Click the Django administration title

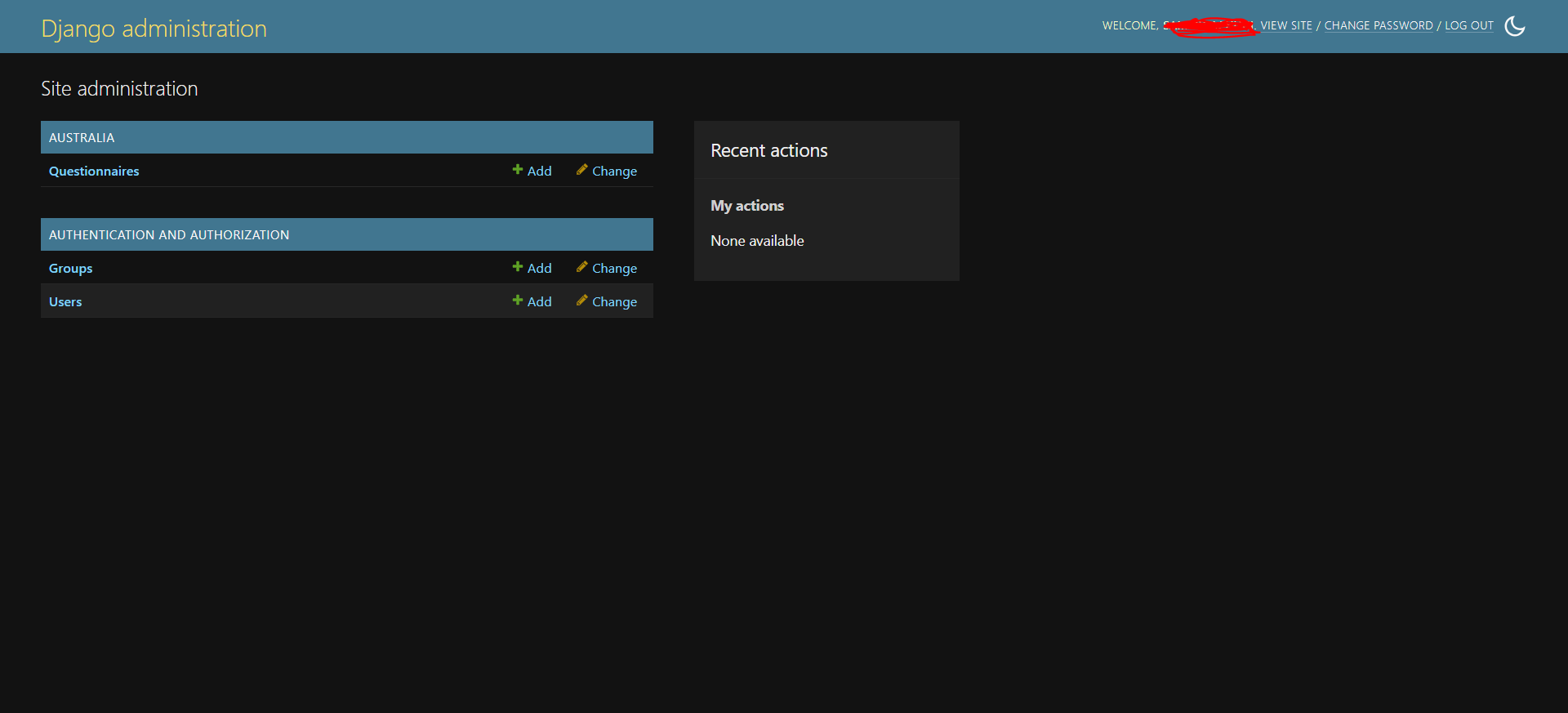[x=154, y=29]
